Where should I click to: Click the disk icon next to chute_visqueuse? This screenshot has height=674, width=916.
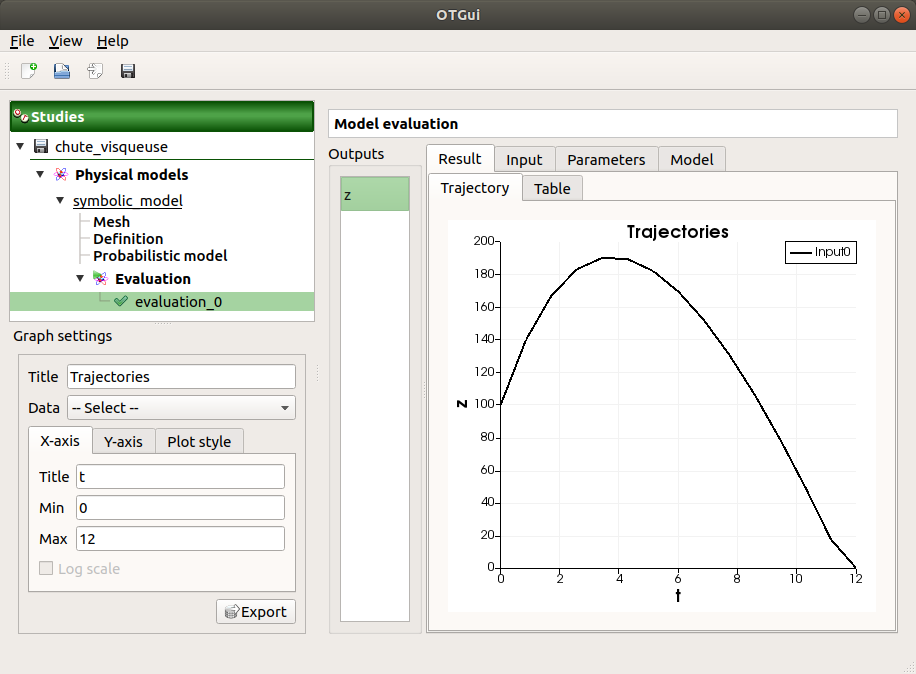tap(41, 146)
